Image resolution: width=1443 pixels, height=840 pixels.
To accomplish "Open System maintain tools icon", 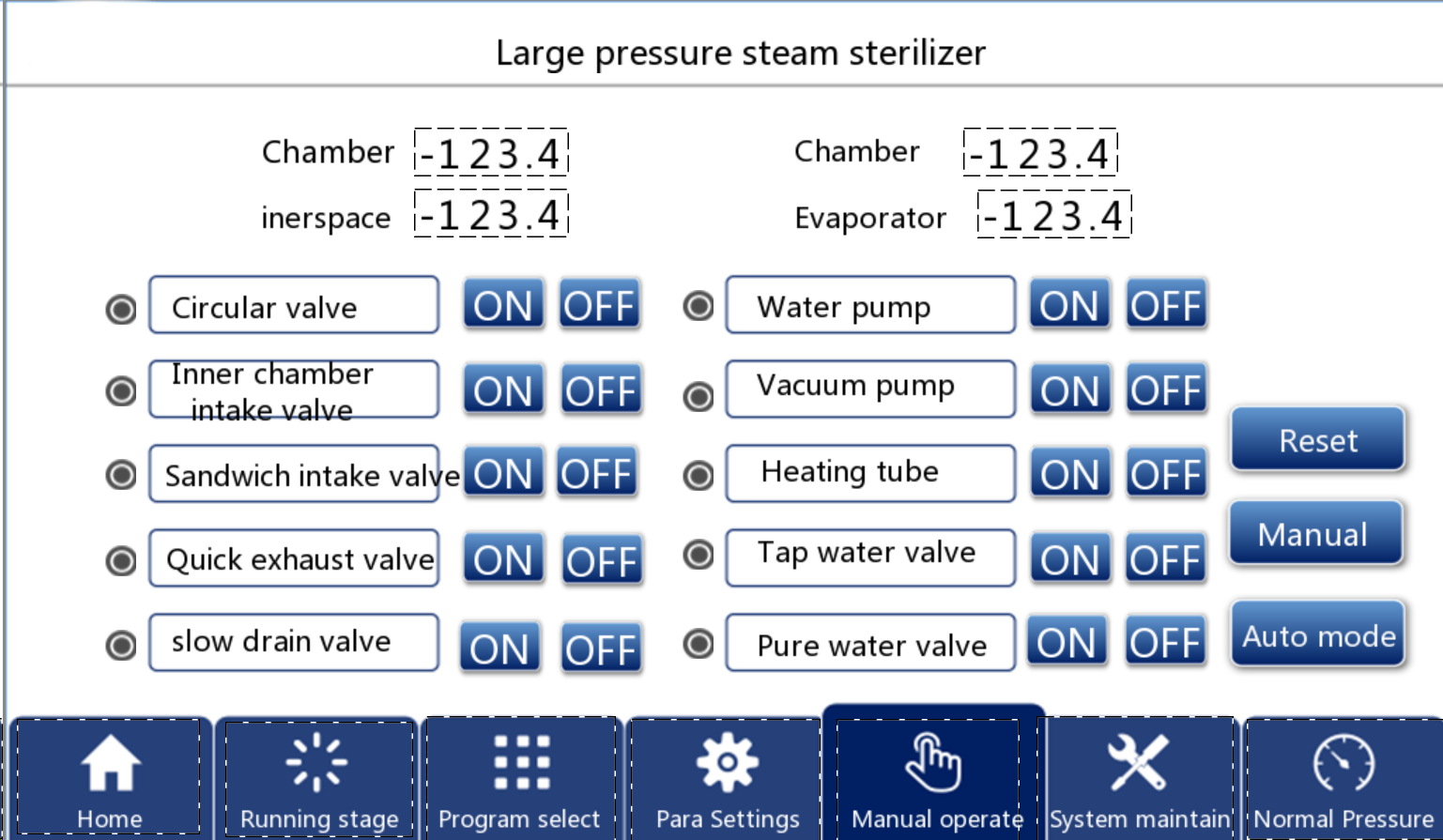I will point(1137,762).
